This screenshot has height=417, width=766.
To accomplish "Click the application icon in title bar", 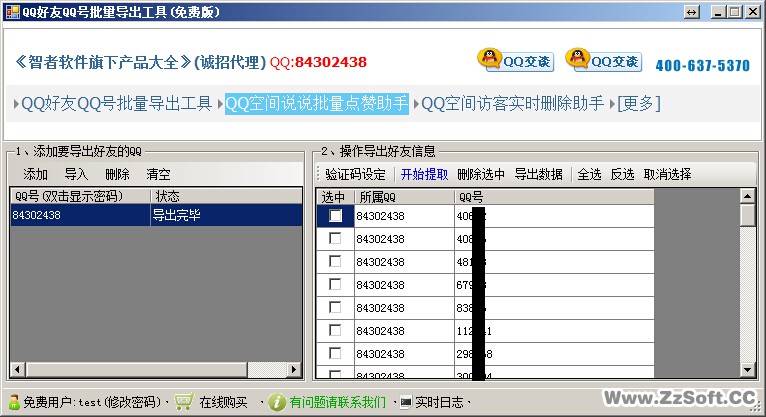I will (11, 12).
